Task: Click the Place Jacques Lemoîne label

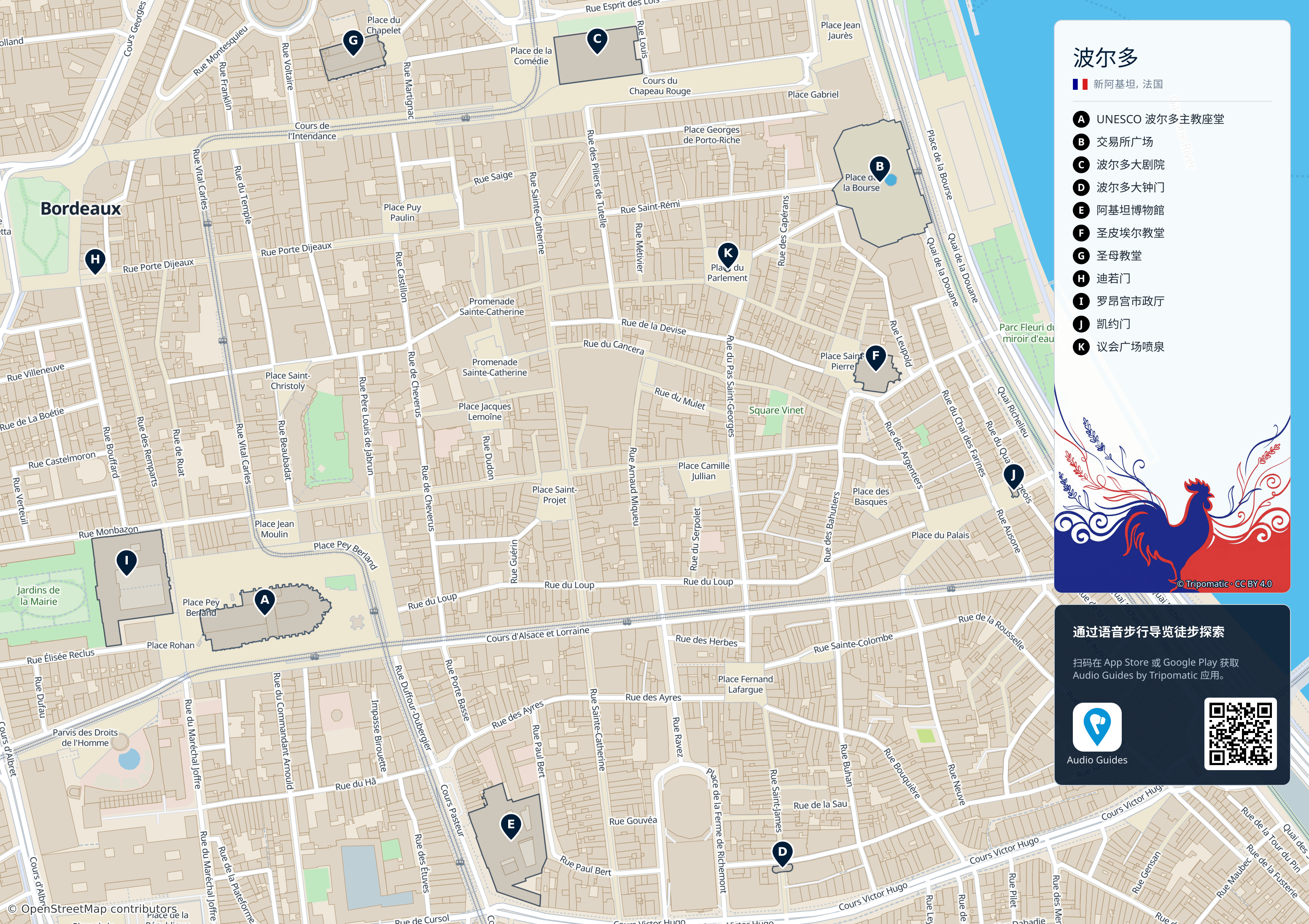Action: coord(485,411)
